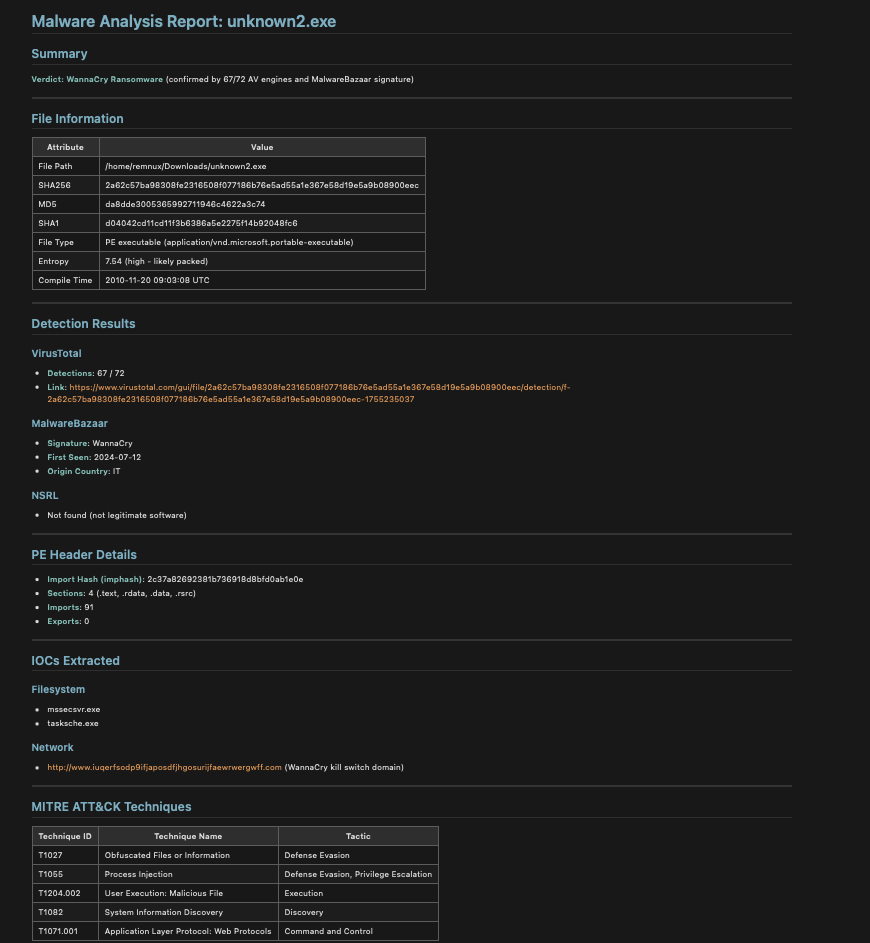Image resolution: width=870 pixels, height=943 pixels.
Task: Click the report title heading unknown2.exe
Action: point(190,21)
